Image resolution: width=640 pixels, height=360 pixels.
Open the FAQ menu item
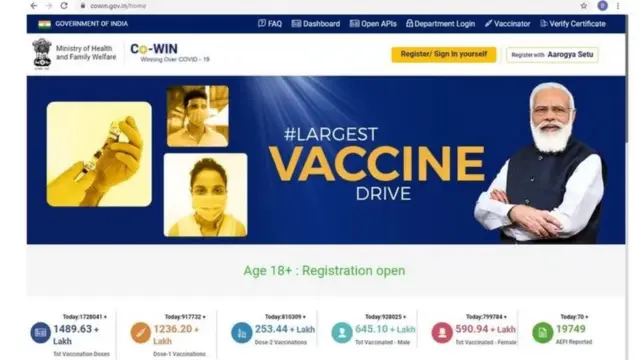coord(270,24)
